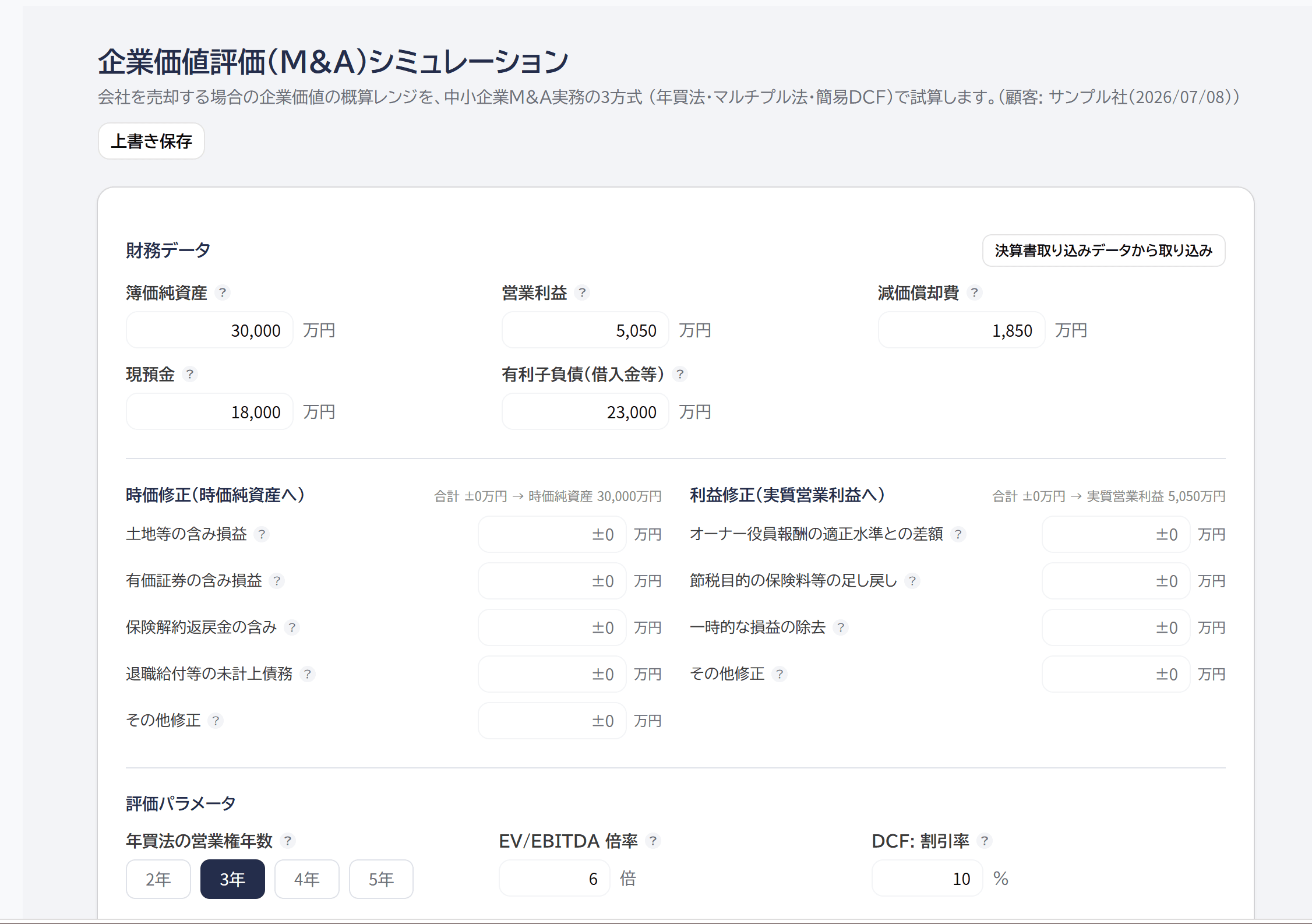The height and width of the screenshot is (924, 1312).
Task: Choose 4年 for goodwill years
Action: click(x=307, y=879)
